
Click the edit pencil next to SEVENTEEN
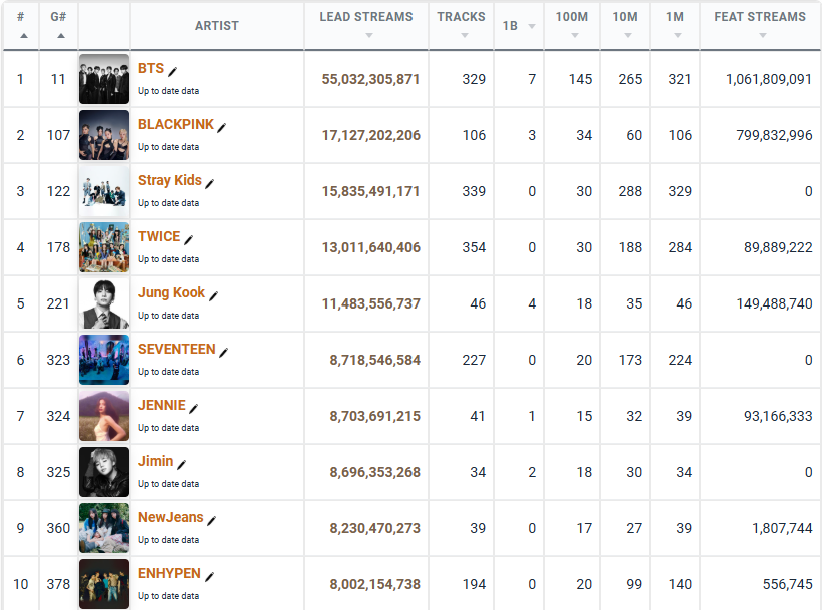click(224, 353)
